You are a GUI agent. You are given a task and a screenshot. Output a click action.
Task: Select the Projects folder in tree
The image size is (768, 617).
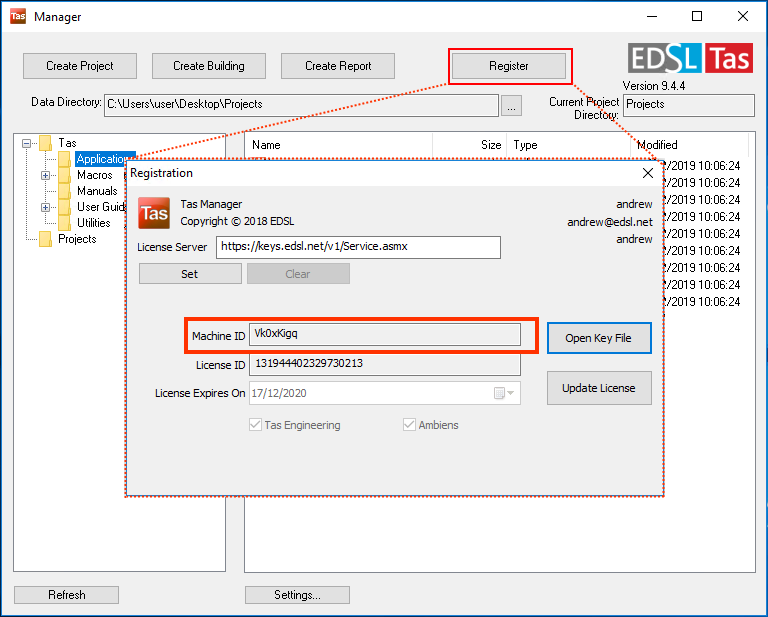pos(77,239)
